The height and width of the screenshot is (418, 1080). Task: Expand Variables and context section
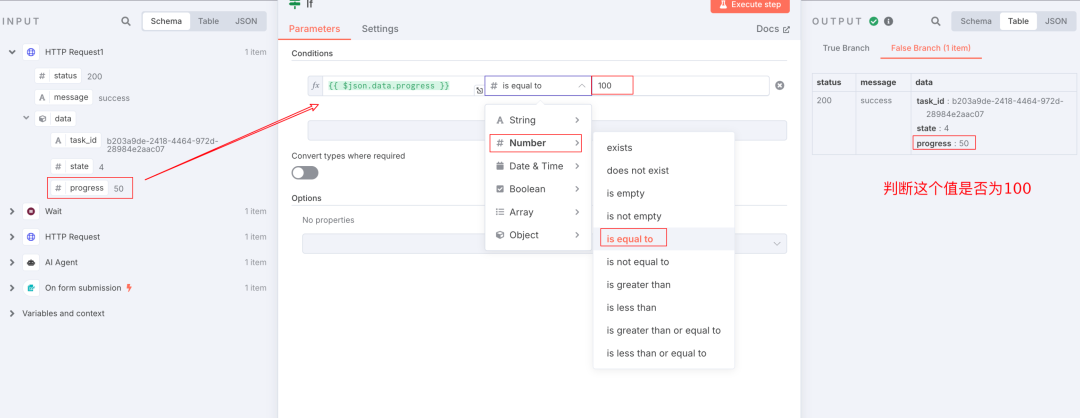(12, 313)
